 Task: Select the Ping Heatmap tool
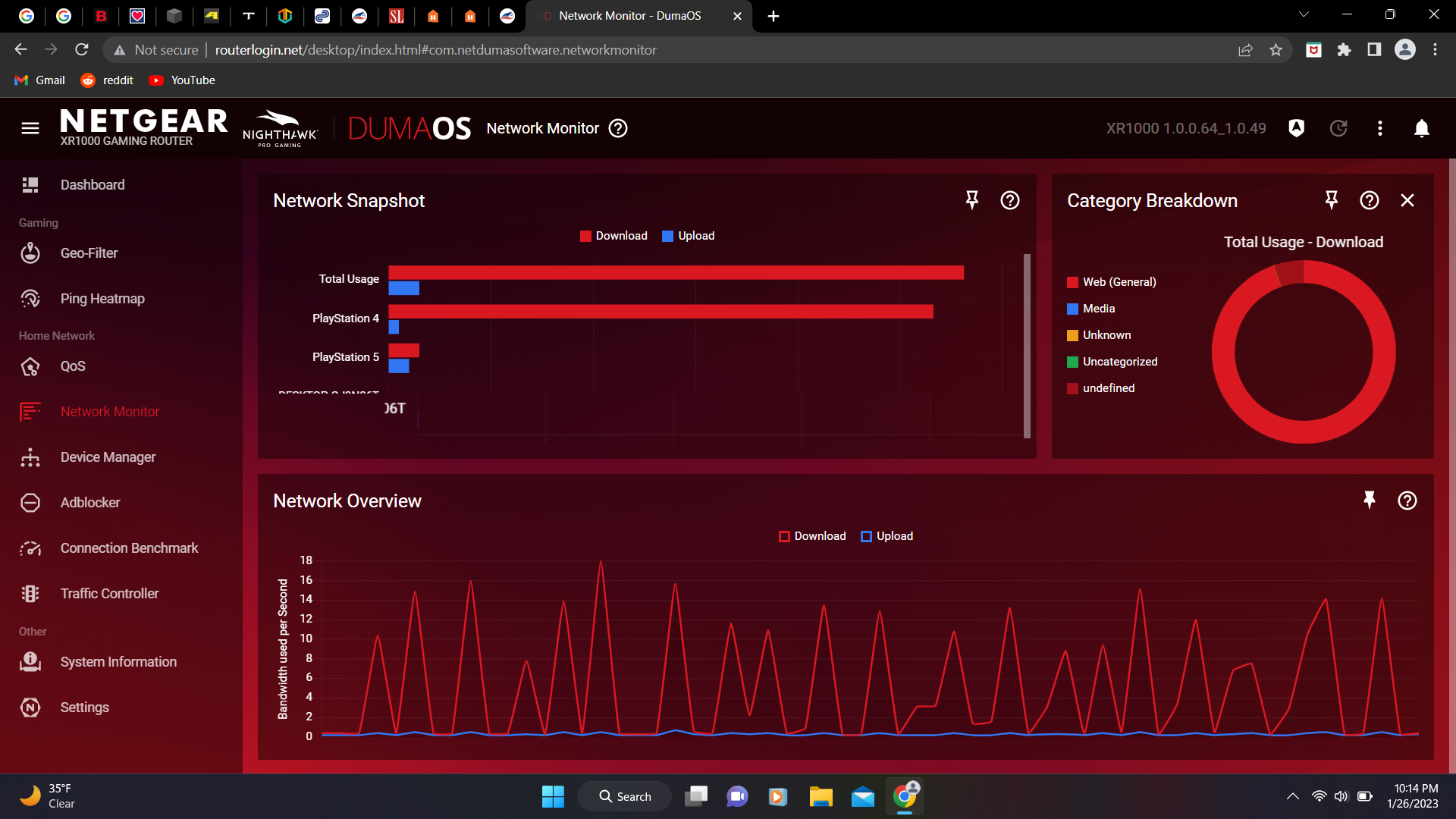(102, 298)
